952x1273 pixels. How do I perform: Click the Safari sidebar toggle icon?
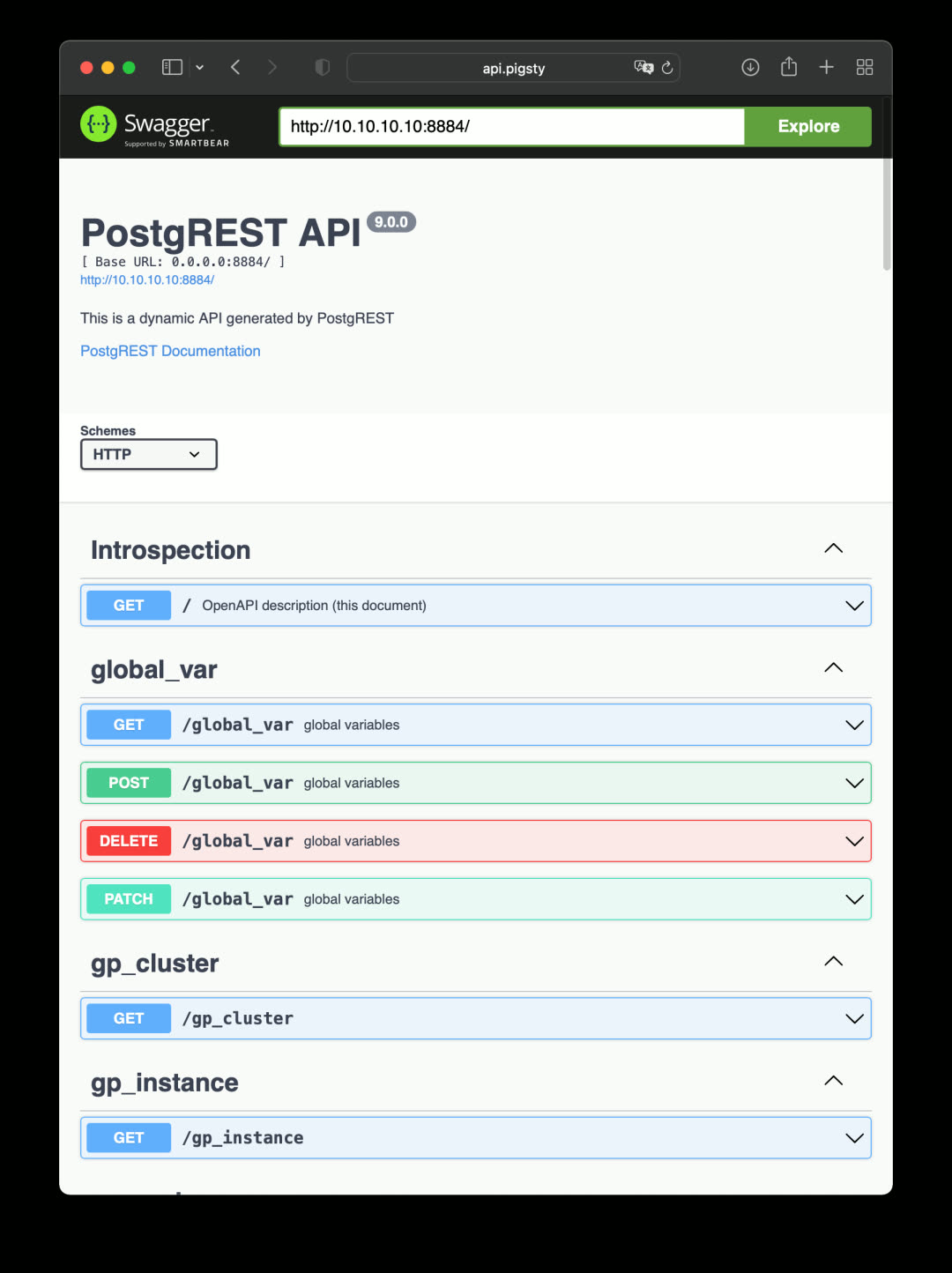tap(172, 68)
